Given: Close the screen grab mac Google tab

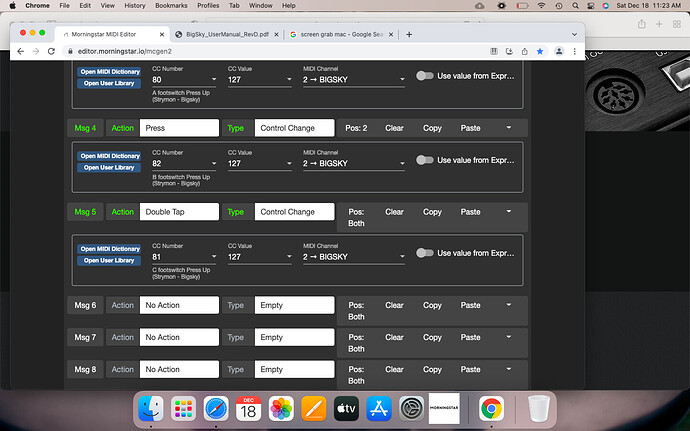Looking at the screenshot, I should [x=390, y=34].
